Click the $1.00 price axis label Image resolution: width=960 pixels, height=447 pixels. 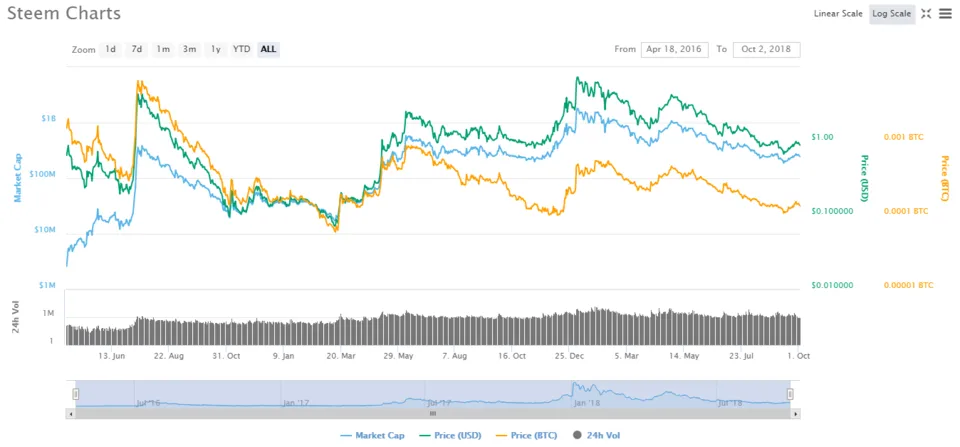tap(822, 137)
